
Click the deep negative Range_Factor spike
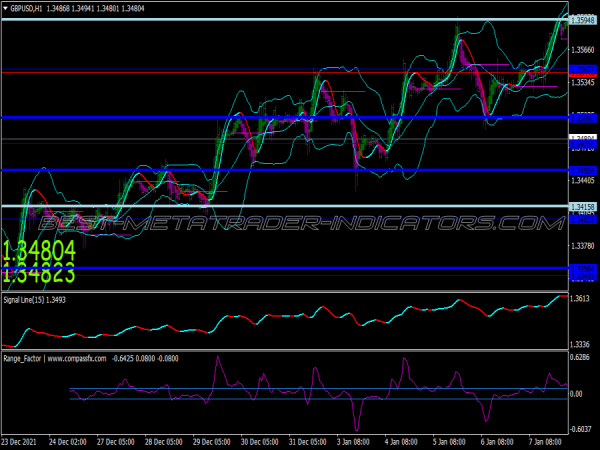(356, 425)
